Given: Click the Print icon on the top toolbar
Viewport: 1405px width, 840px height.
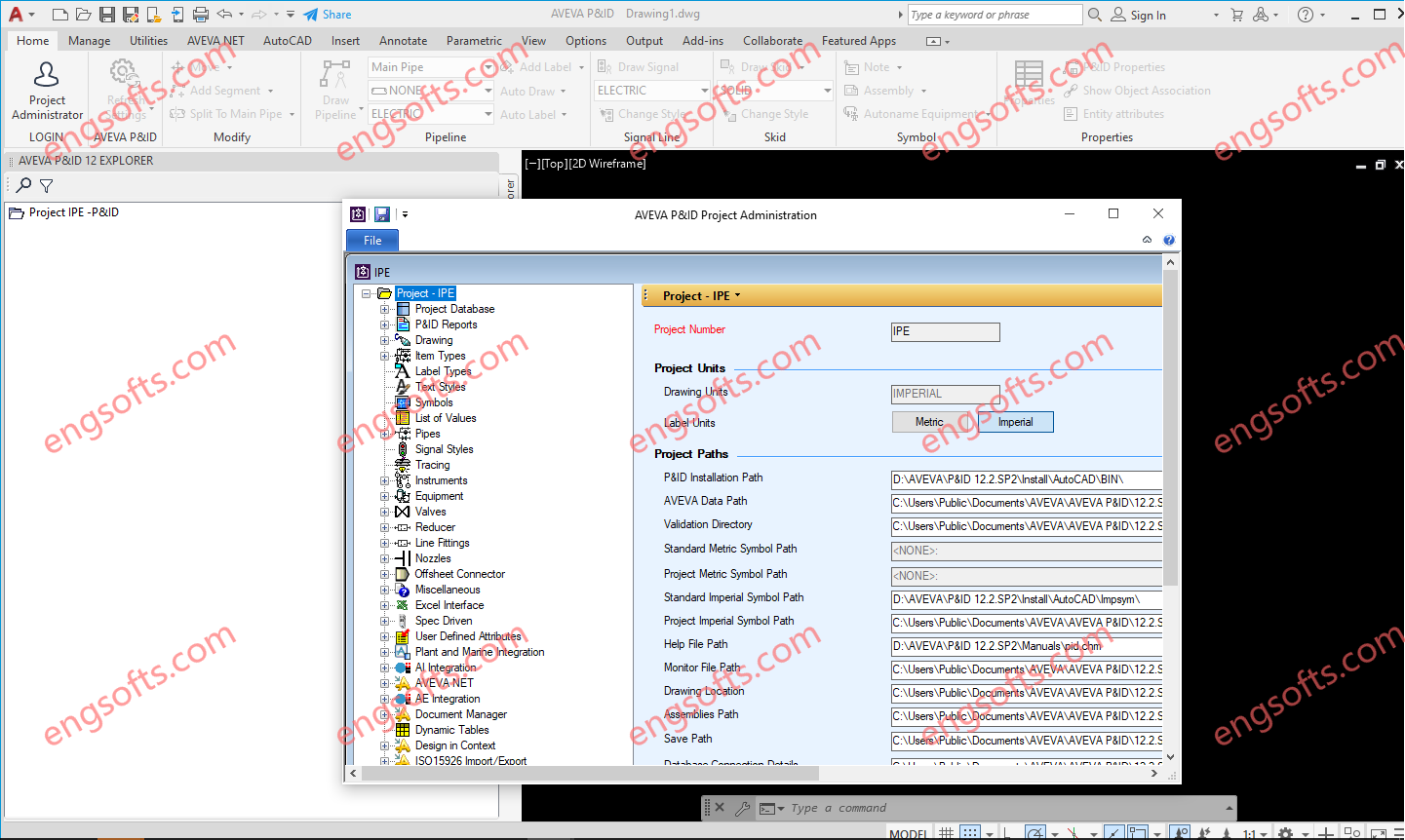Looking at the screenshot, I should (x=202, y=13).
